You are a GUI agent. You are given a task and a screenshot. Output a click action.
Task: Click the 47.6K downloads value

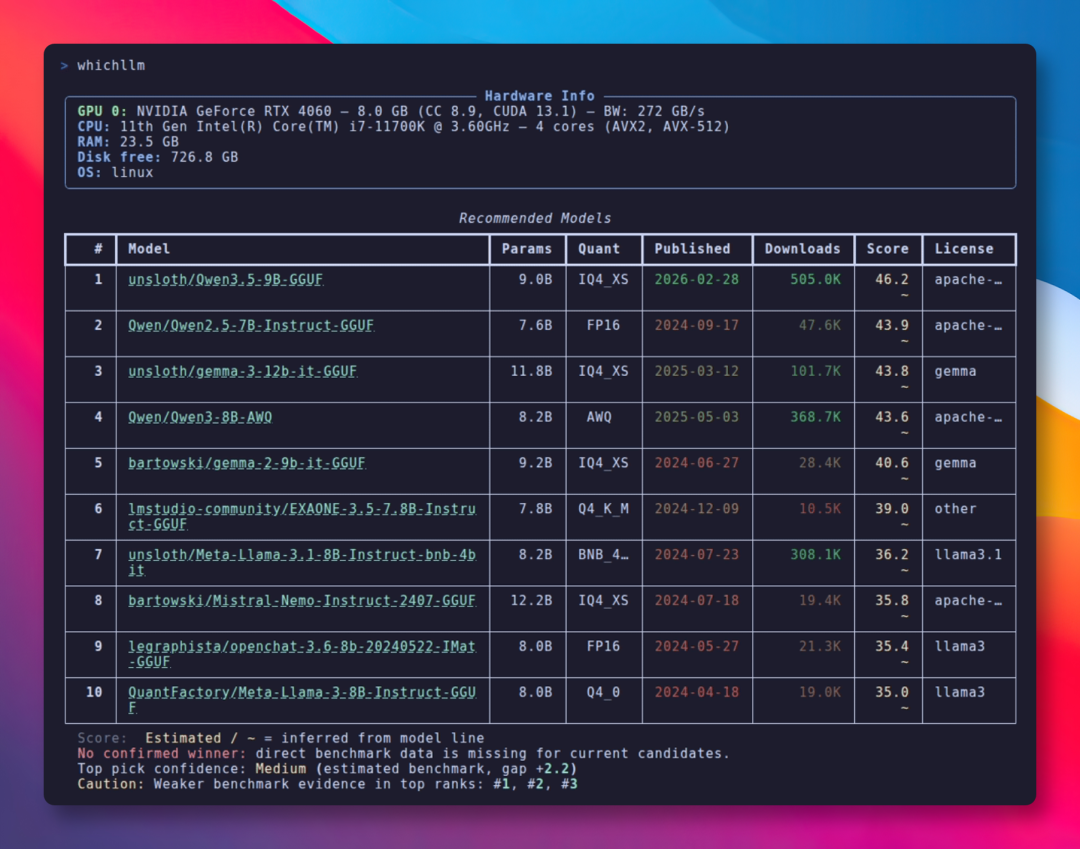point(820,325)
